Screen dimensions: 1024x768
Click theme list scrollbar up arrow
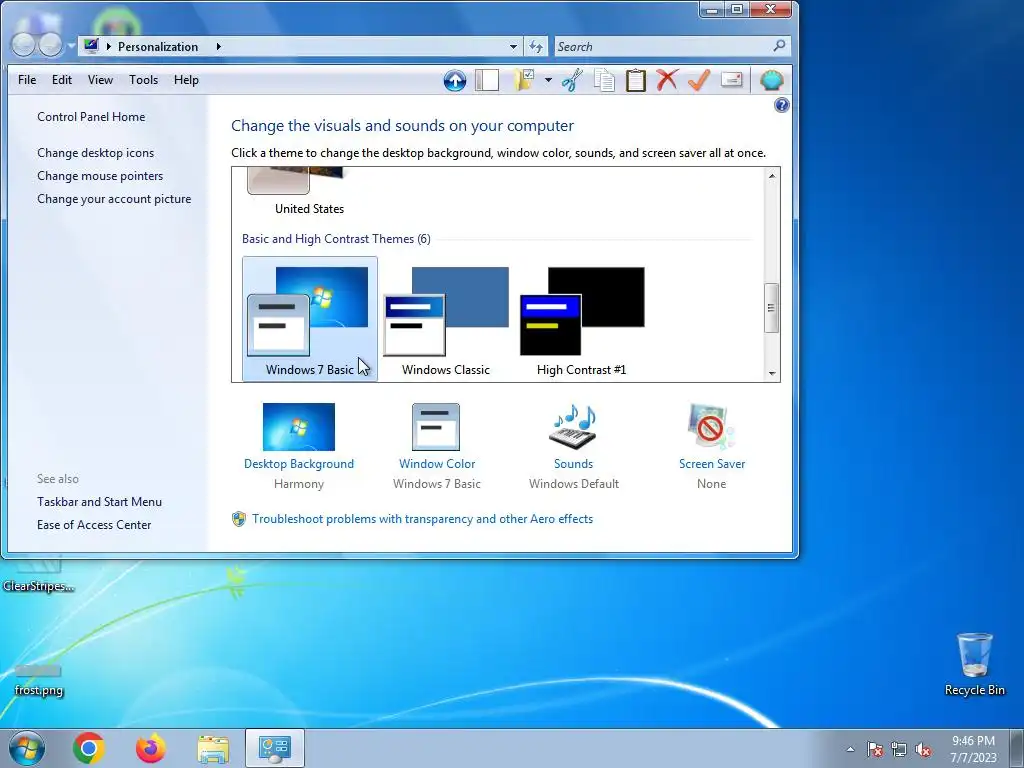click(x=772, y=176)
